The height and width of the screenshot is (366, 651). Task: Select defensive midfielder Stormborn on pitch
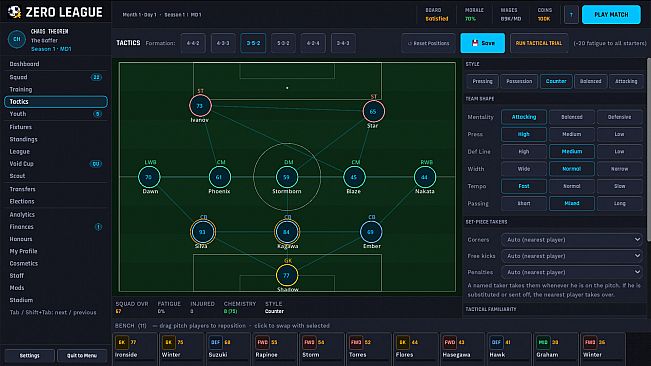click(287, 177)
